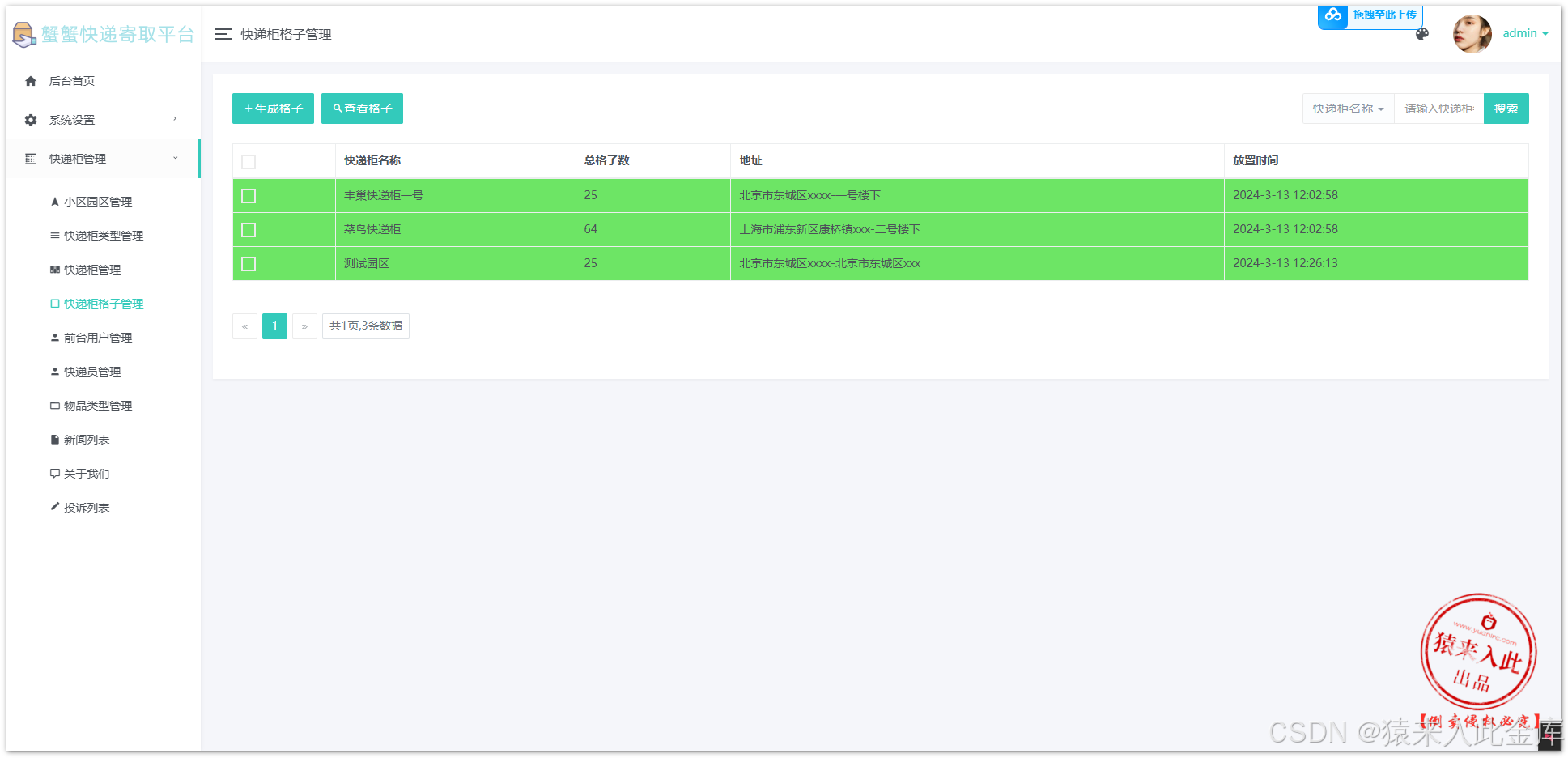Open 前台用户管理 menu item

click(98, 338)
